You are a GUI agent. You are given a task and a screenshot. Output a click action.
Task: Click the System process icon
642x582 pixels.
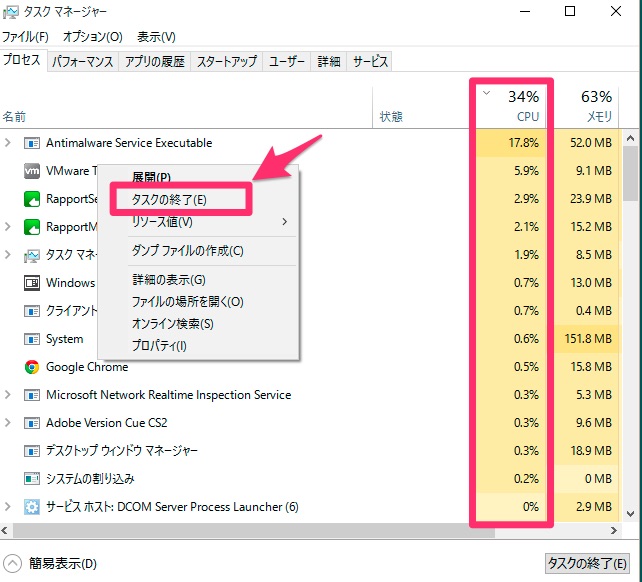pos(32,339)
